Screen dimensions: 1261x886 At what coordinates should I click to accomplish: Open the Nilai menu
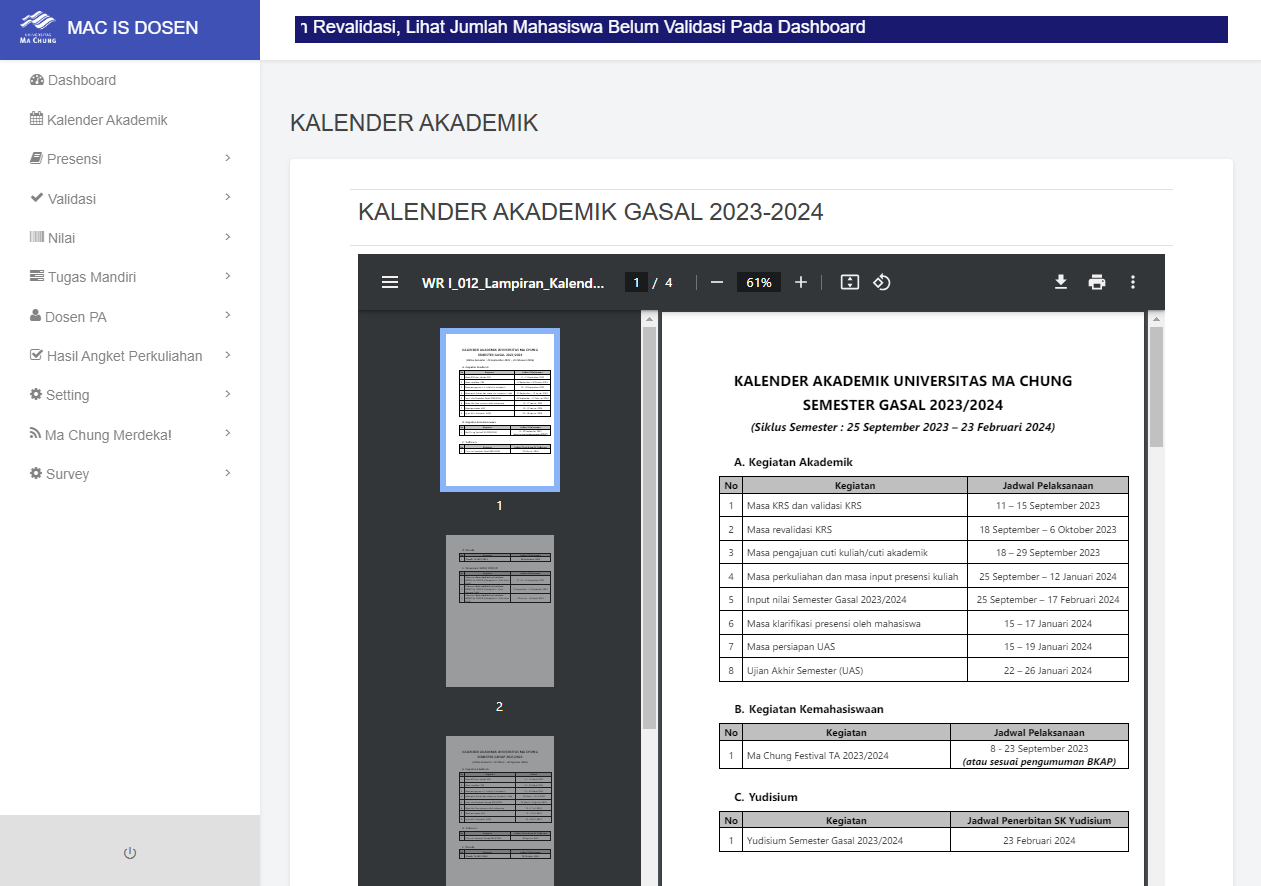click(x=130, y=238)
